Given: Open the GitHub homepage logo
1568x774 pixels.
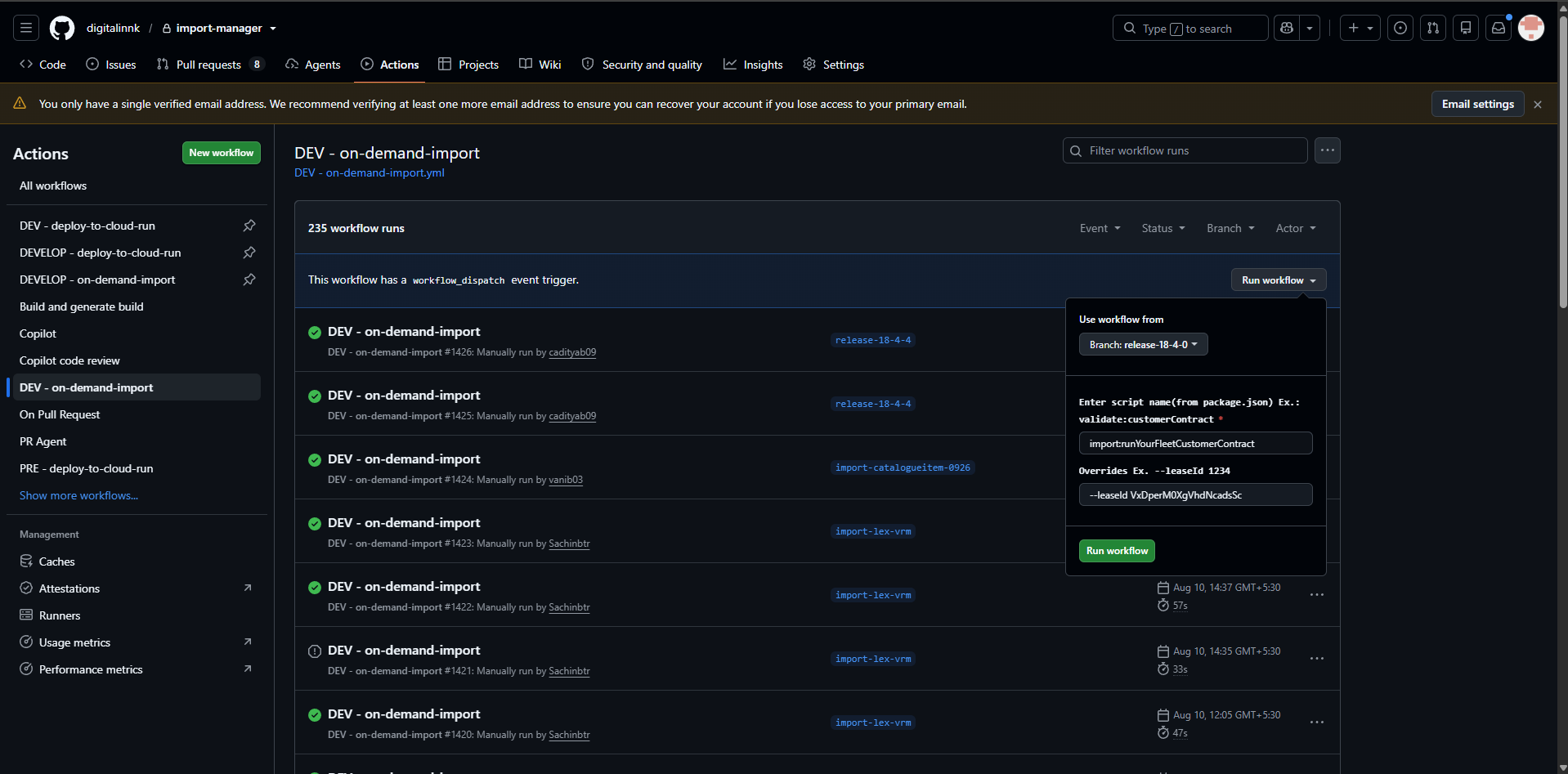Looking at the screenshot, I should point(62,28).
